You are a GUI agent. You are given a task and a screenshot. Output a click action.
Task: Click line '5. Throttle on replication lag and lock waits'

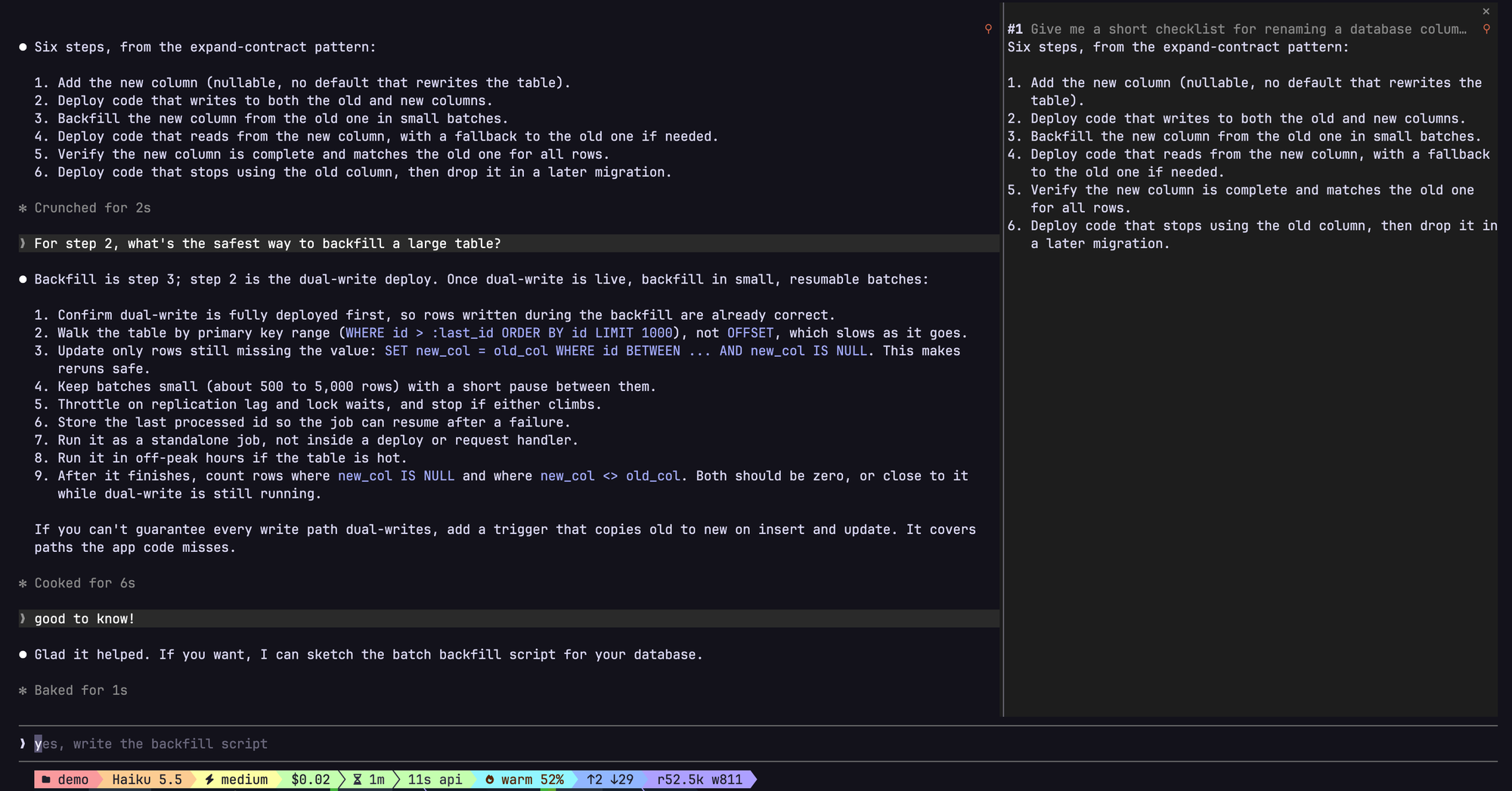[x=318, y=405]
